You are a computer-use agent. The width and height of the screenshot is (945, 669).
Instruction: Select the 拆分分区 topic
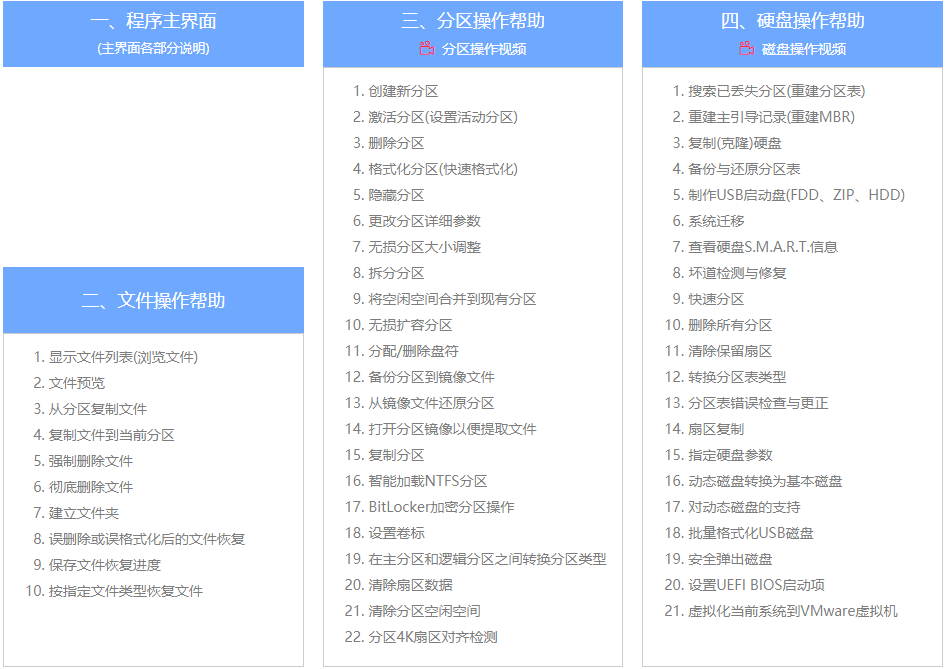397,273
